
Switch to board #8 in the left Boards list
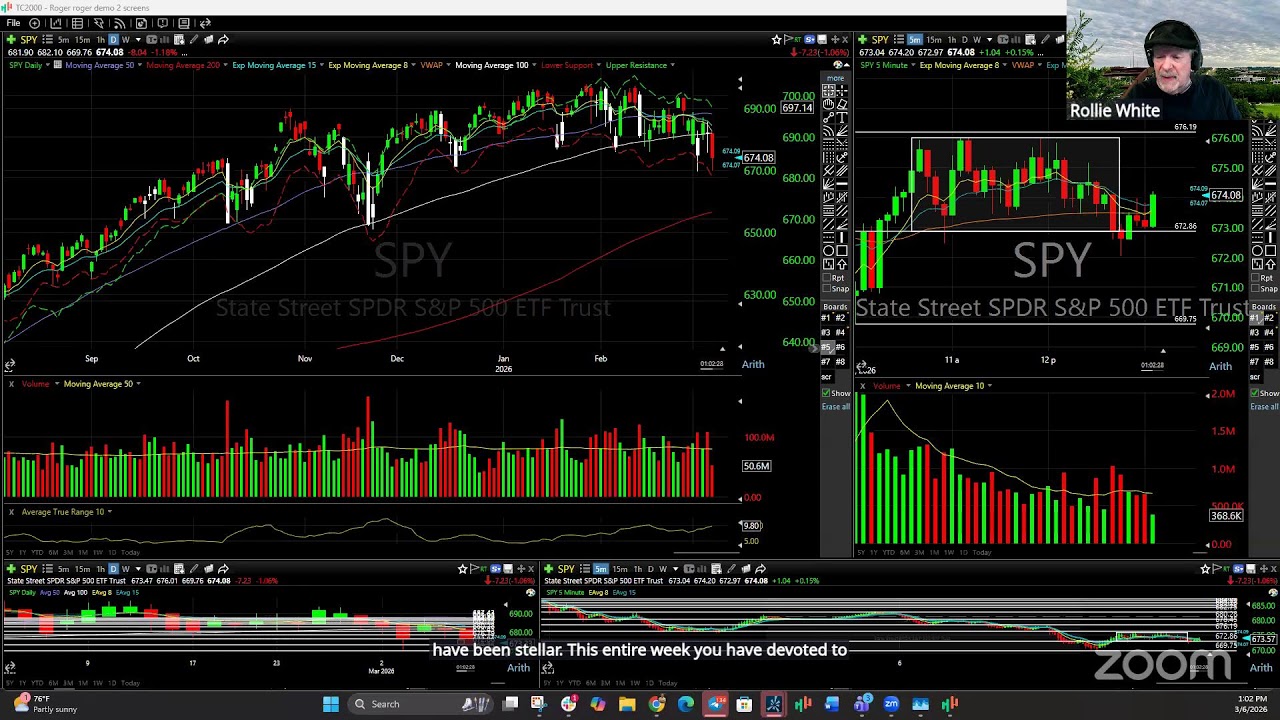point(841,362)
